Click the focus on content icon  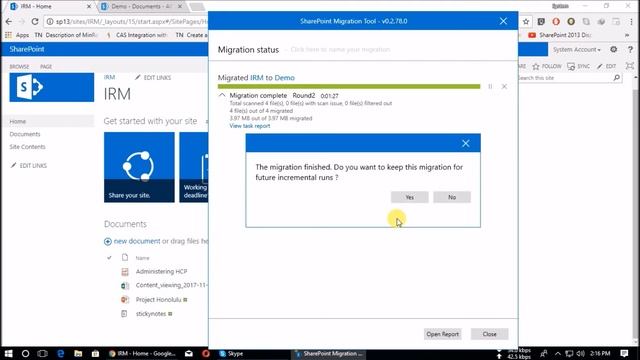(x=630, y=66)
